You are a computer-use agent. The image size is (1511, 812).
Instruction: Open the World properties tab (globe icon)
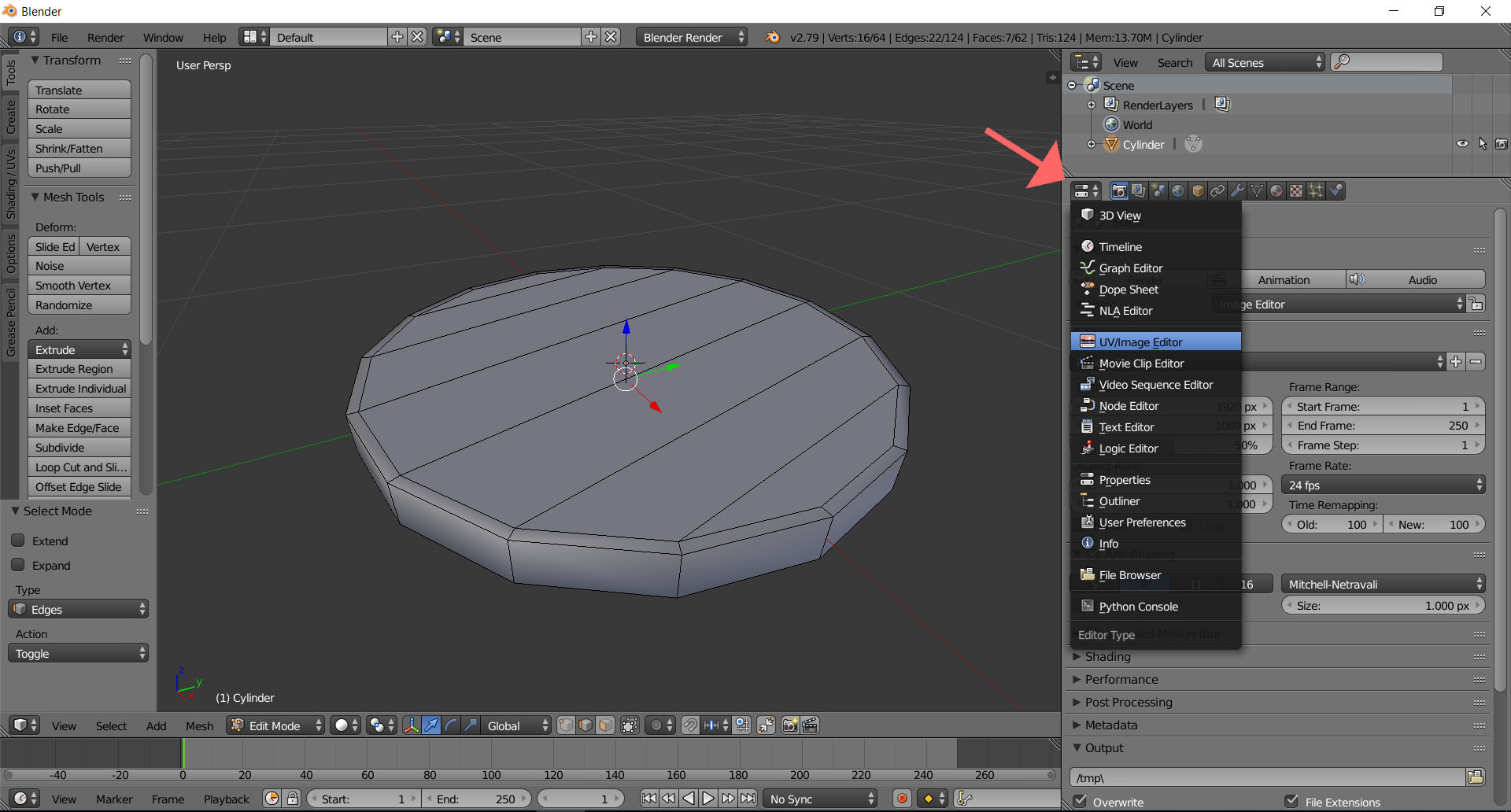1178,191
